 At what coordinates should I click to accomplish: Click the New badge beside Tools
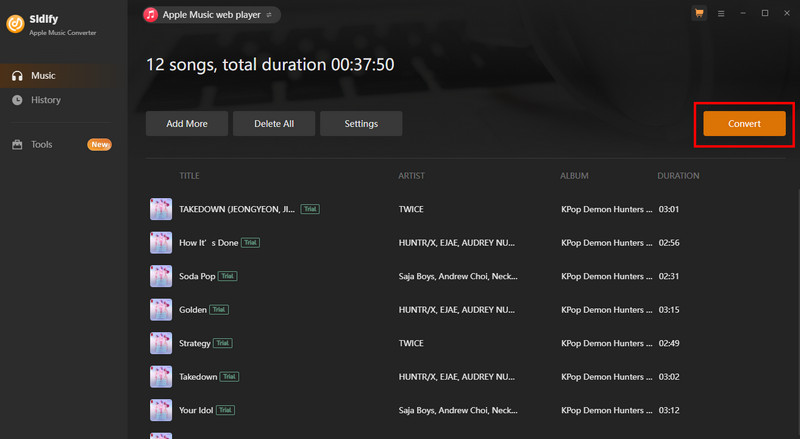(x=99, y=144)
